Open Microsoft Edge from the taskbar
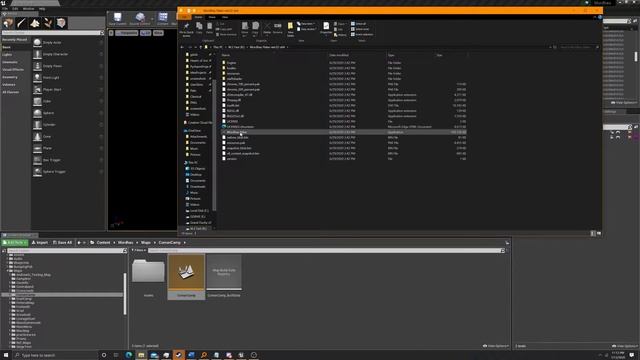The image size is (640, 360). pos(129,355)
